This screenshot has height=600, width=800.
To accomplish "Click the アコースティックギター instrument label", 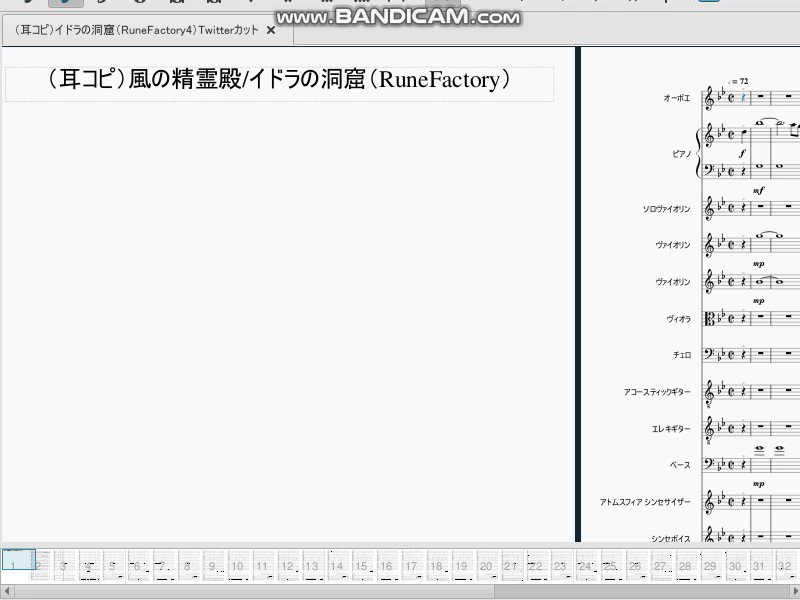I will point(657,392).
